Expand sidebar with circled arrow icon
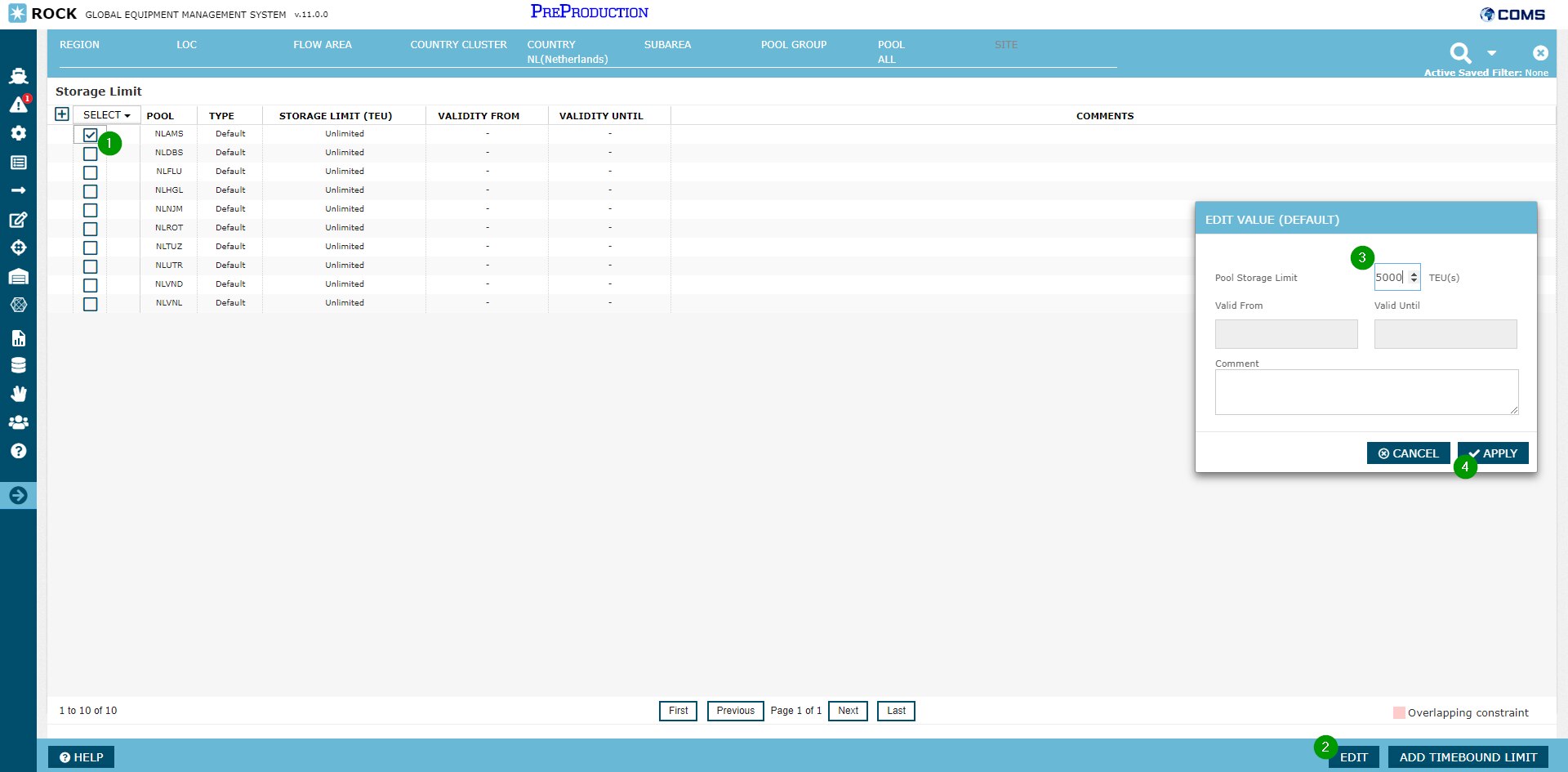Screen dimensions: 1568x772 pyautogui.click(x=18, y=495)
